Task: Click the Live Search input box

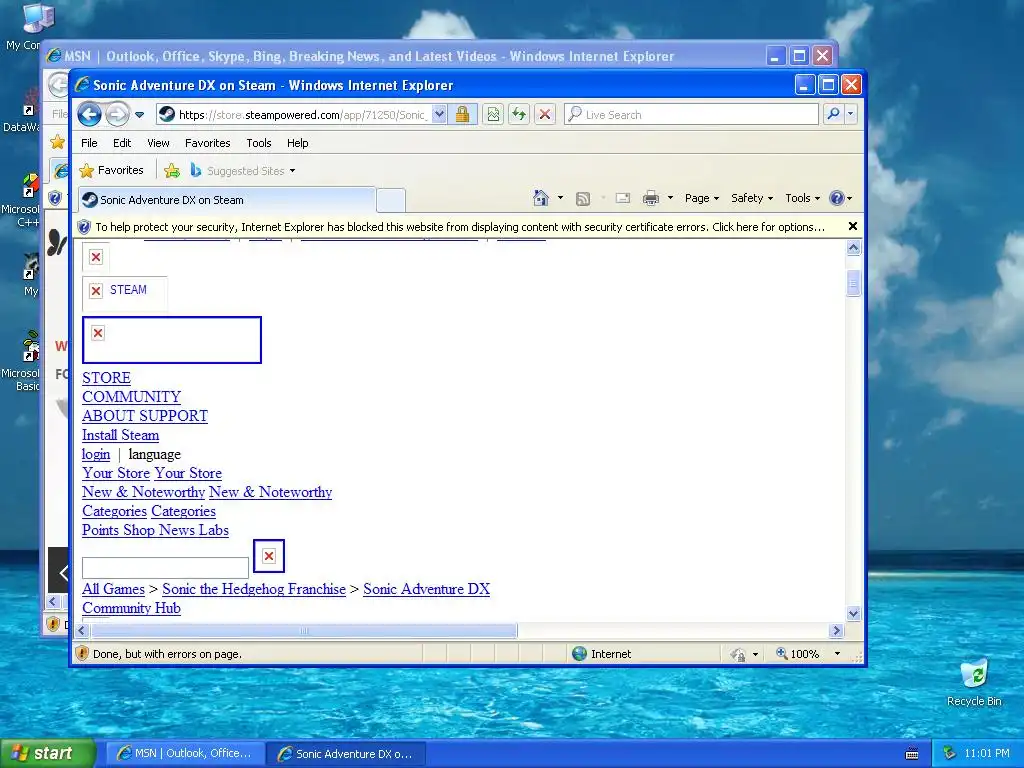Action: 691,114
